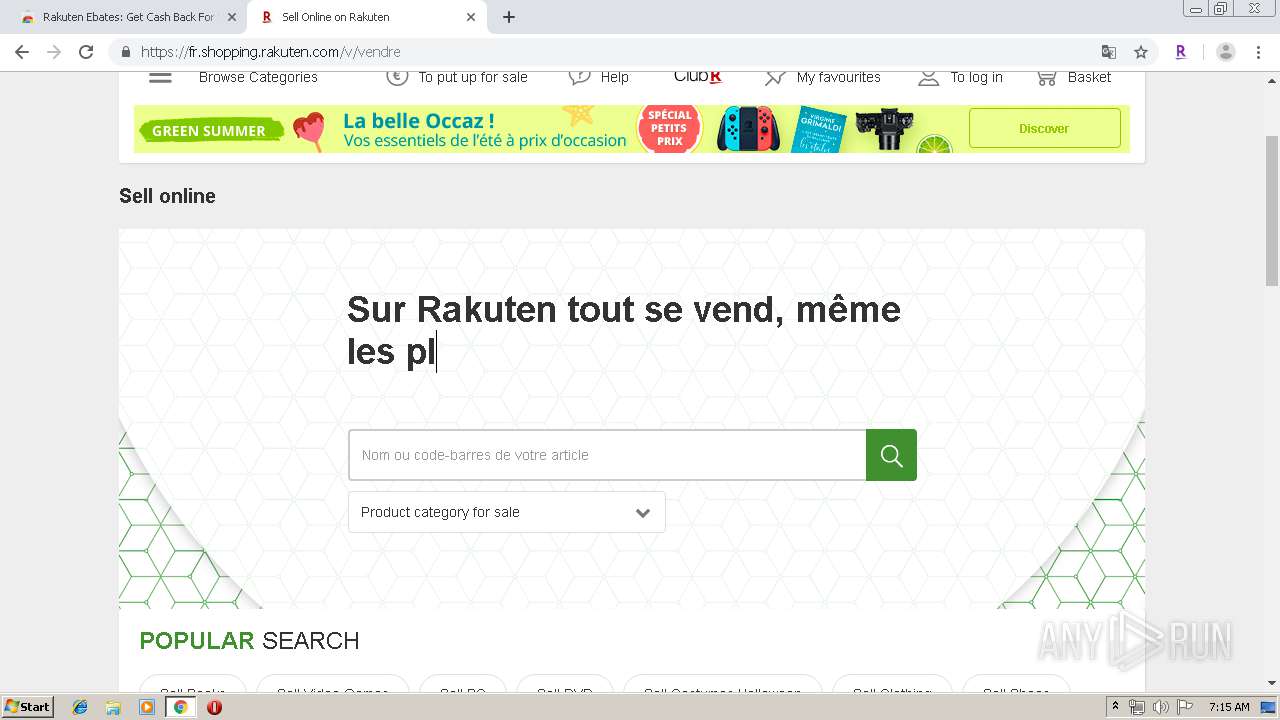1280x720 pixels.
Task: Open the Club R logo
Action: [x=698, y=77]
